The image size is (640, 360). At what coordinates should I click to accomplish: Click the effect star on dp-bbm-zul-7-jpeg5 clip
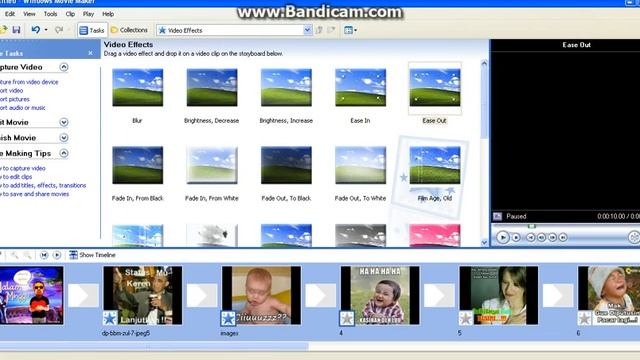pos(110,318)
